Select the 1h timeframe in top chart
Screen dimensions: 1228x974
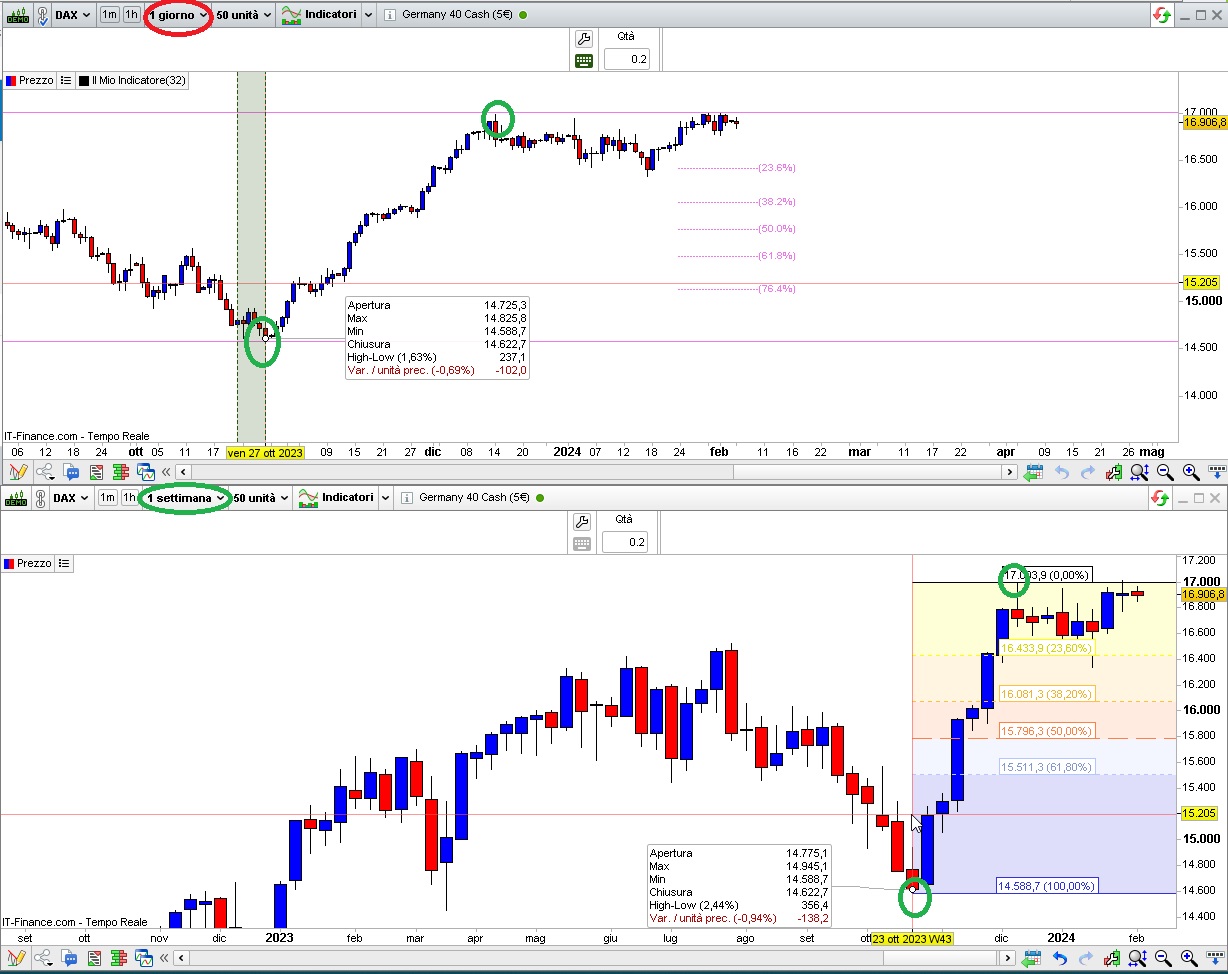131,15
